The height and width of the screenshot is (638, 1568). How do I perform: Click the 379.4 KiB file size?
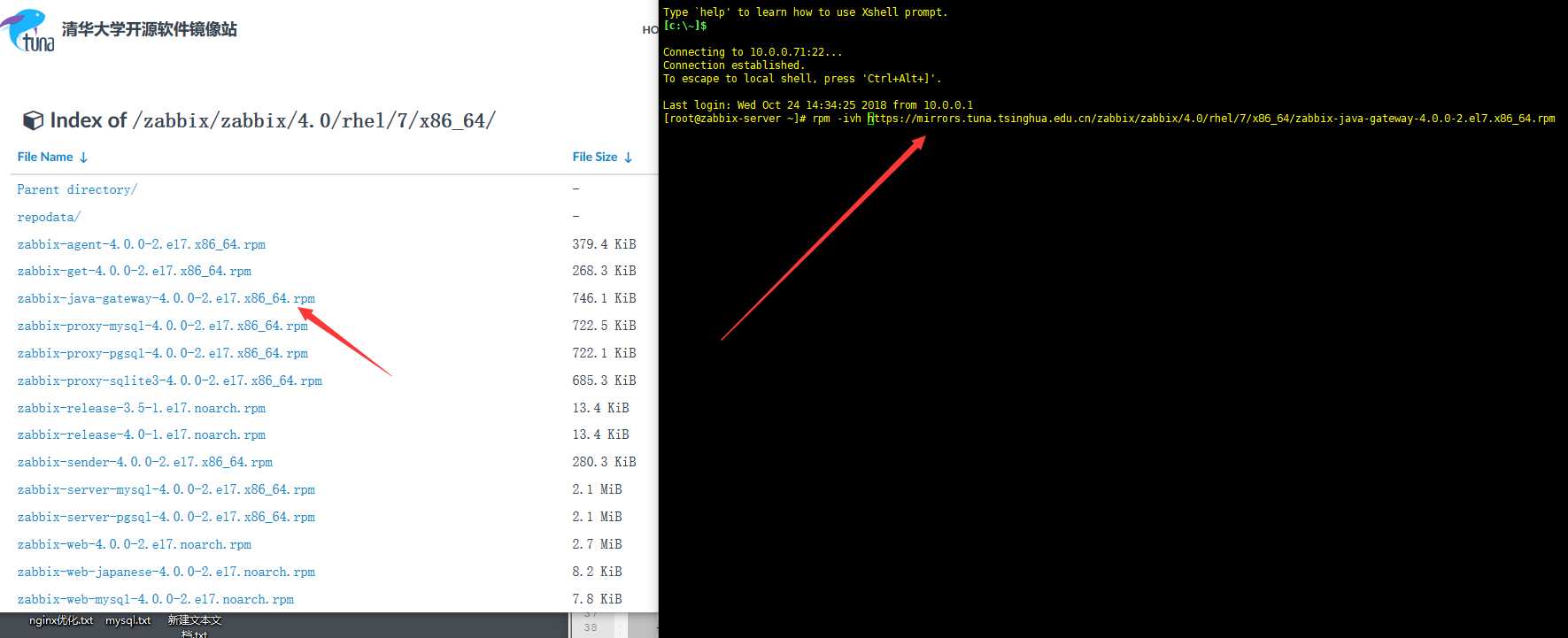tap(604, 244)
